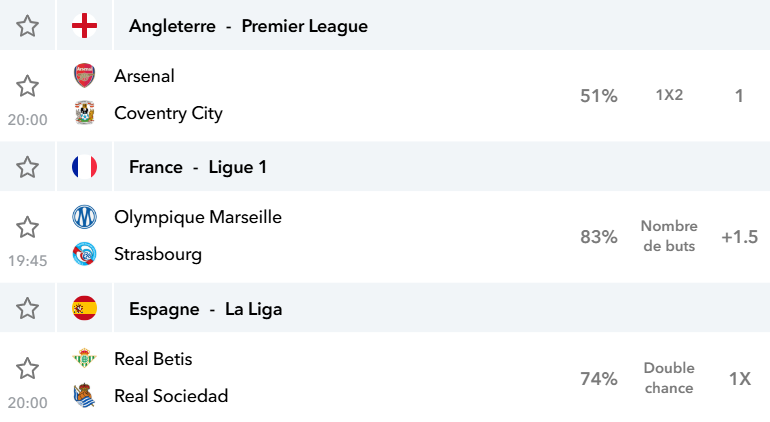Click the Olympique Marseille logo
This screenshot has width=770, height=422.
pyautogui.click(x=84, y=217)
